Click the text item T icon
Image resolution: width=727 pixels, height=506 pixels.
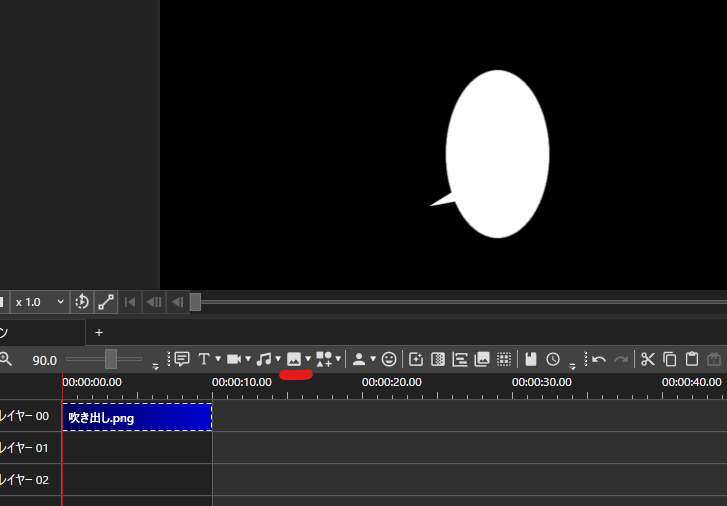pos(204,359)
